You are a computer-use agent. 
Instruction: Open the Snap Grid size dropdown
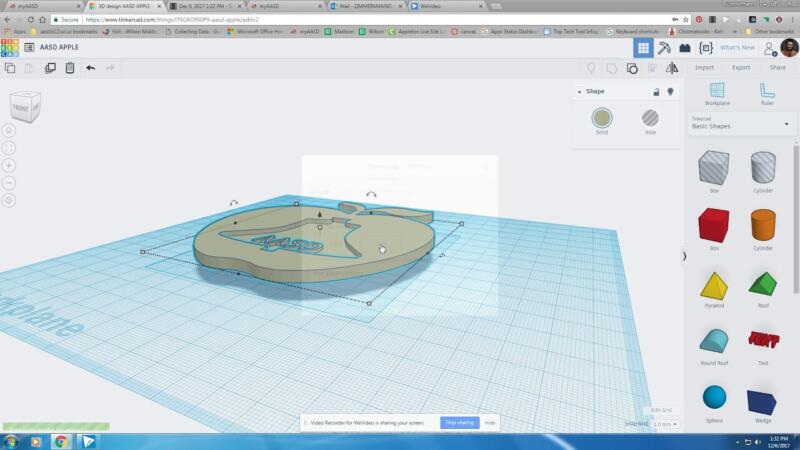coord(662,424)
